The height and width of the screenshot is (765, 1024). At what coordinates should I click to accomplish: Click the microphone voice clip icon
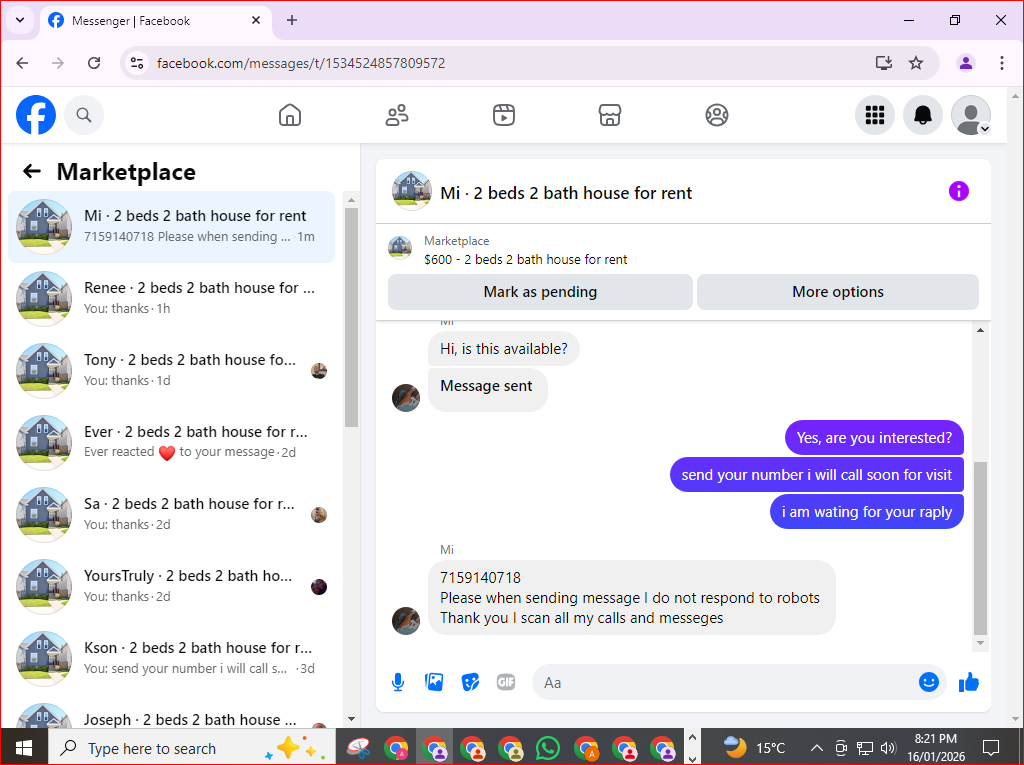[398, 683]
